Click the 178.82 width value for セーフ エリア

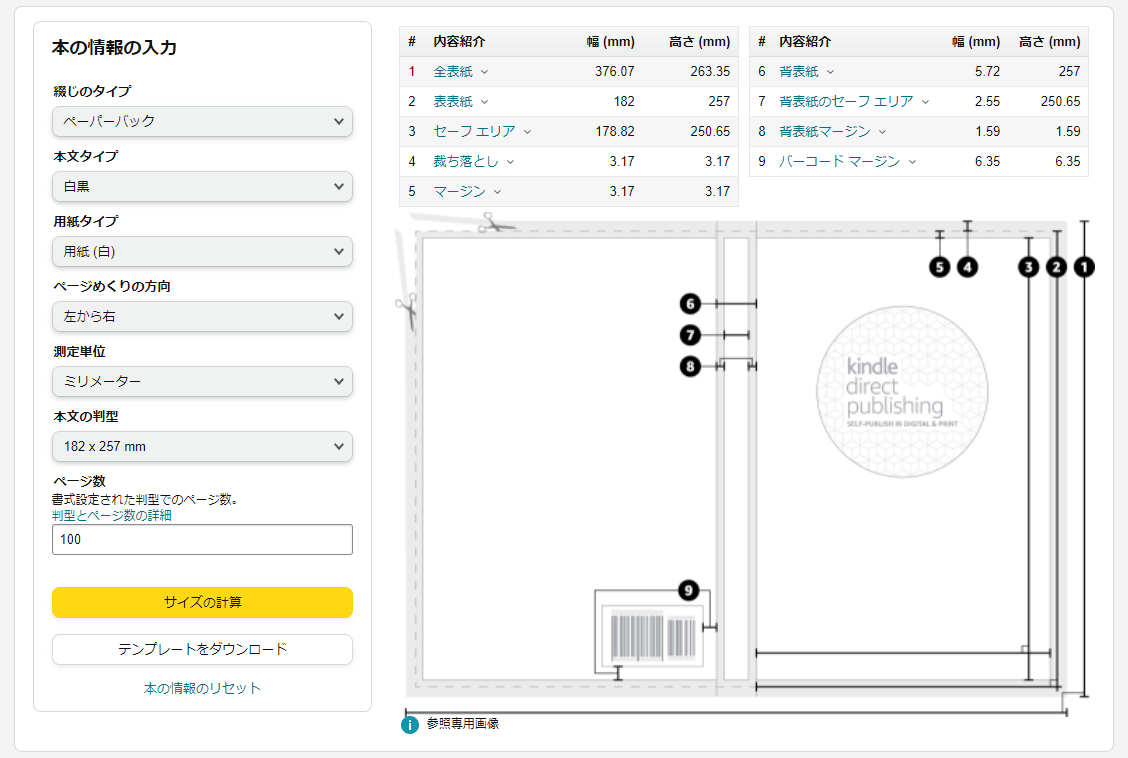click(x=614, y=132)
